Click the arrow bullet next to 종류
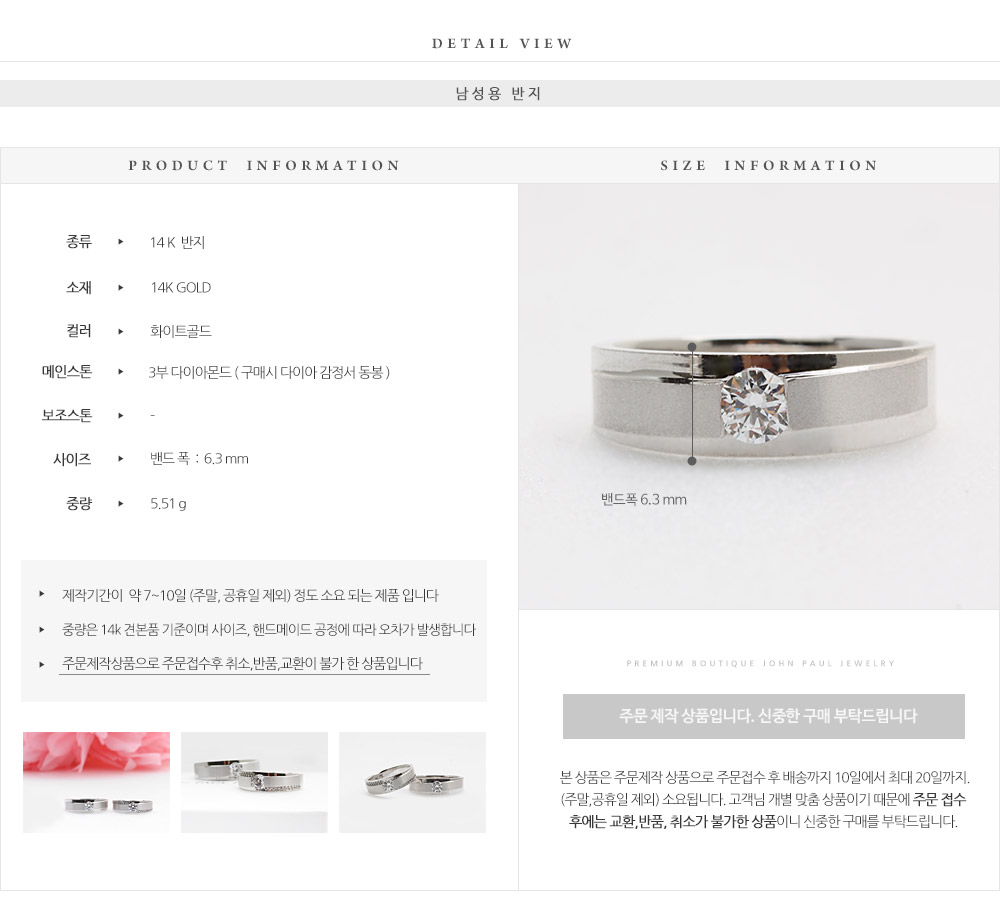Screen dimensions: 1000x922 point(121,242)
